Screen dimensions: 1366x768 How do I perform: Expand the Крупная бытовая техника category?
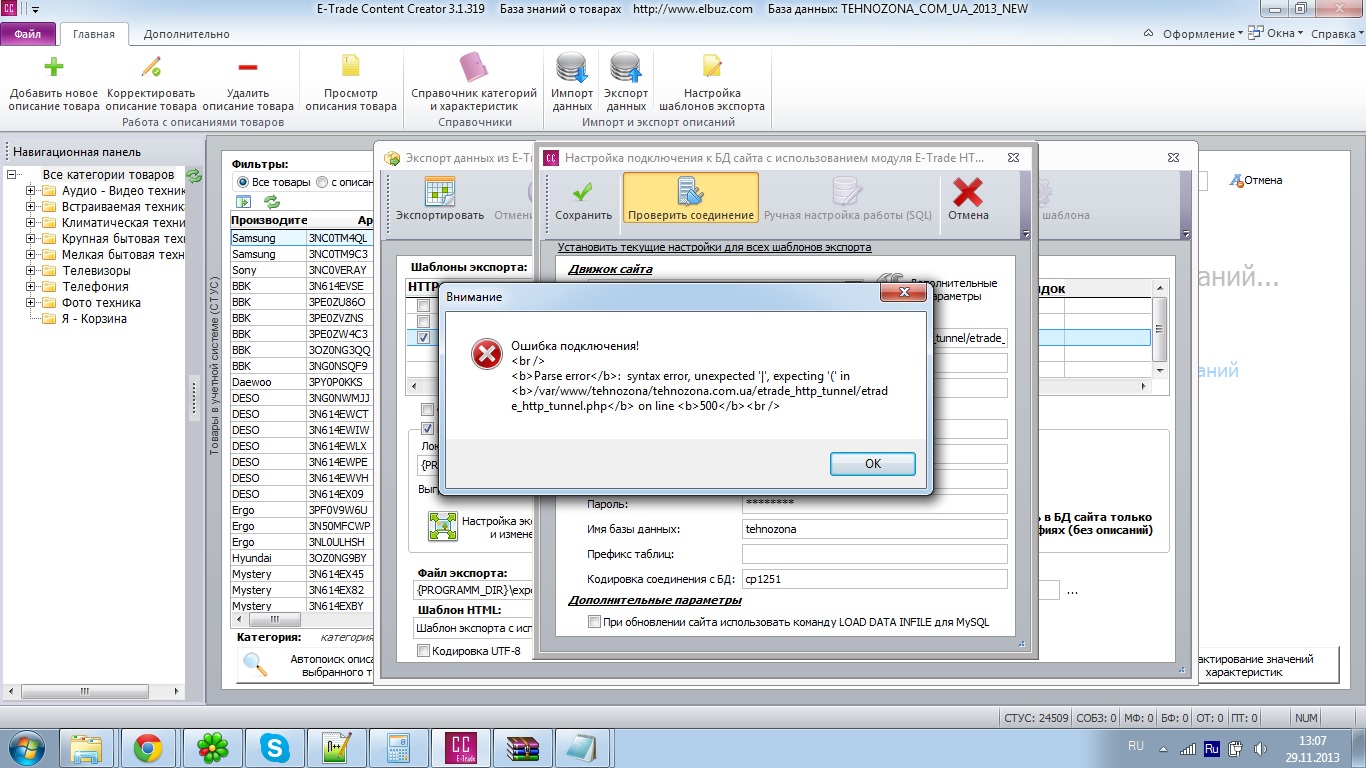click(x=31, y=239)
